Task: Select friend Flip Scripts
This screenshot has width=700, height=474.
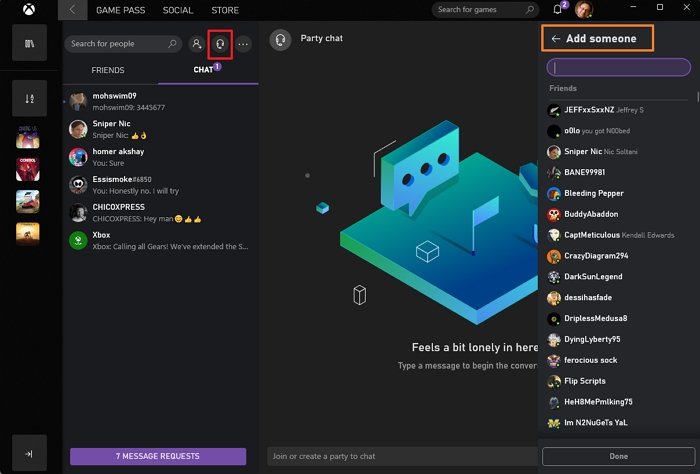Action: click(x=618, y=381)
